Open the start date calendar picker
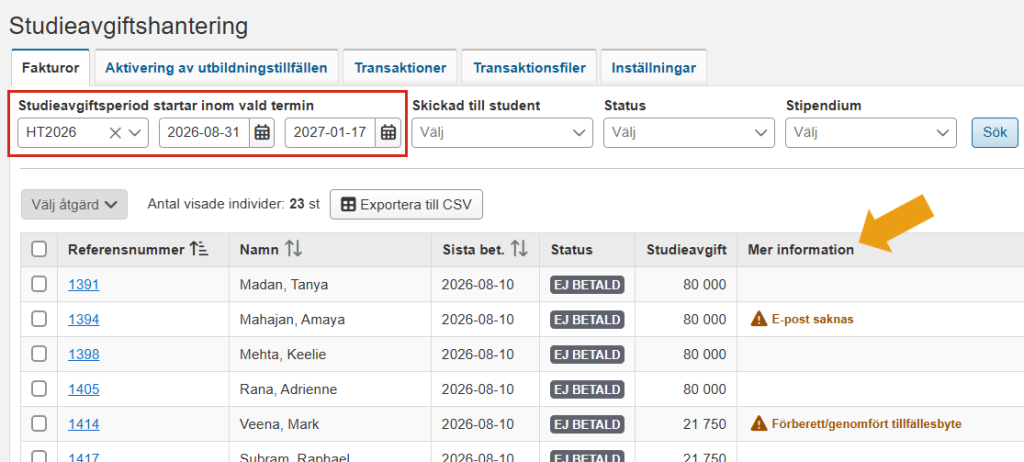1024x462 pixels. [x=262, y=133]
